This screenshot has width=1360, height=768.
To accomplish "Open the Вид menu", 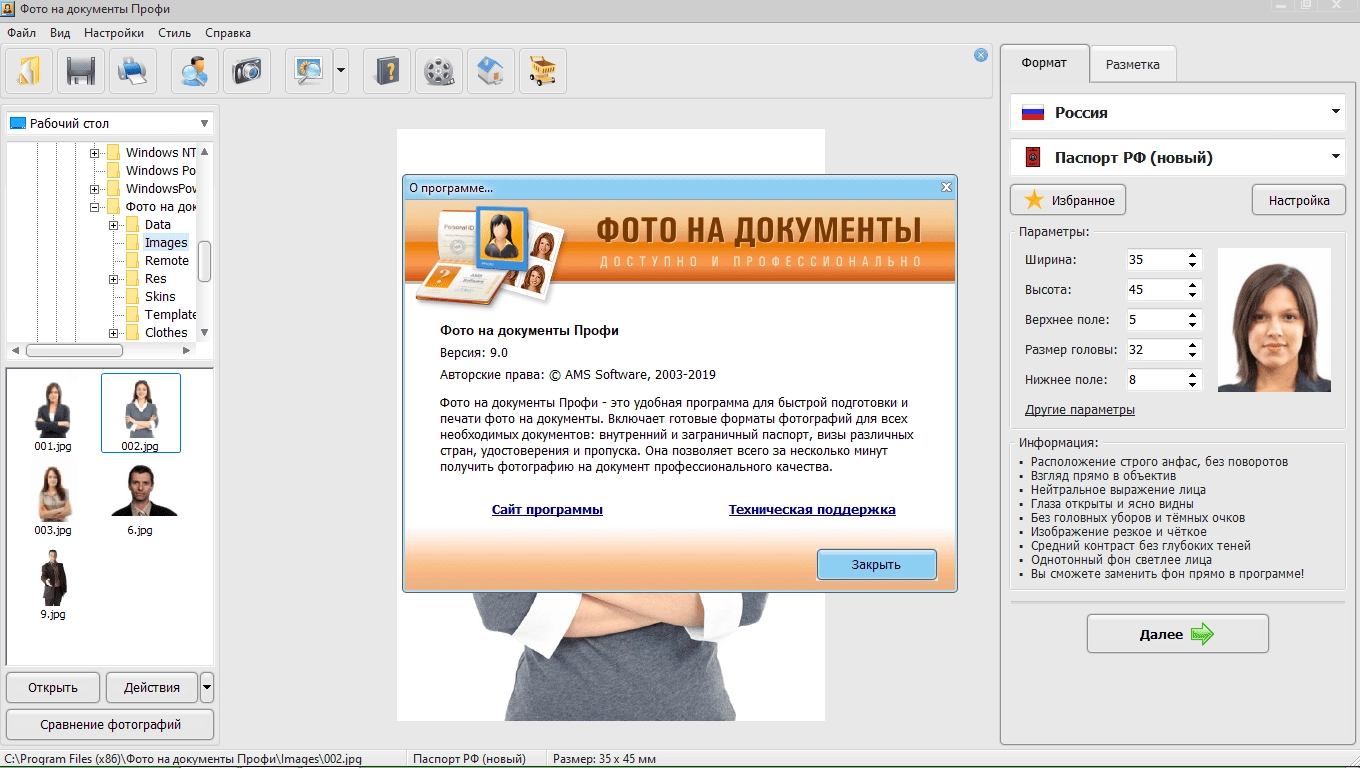I will pos(60,33).
